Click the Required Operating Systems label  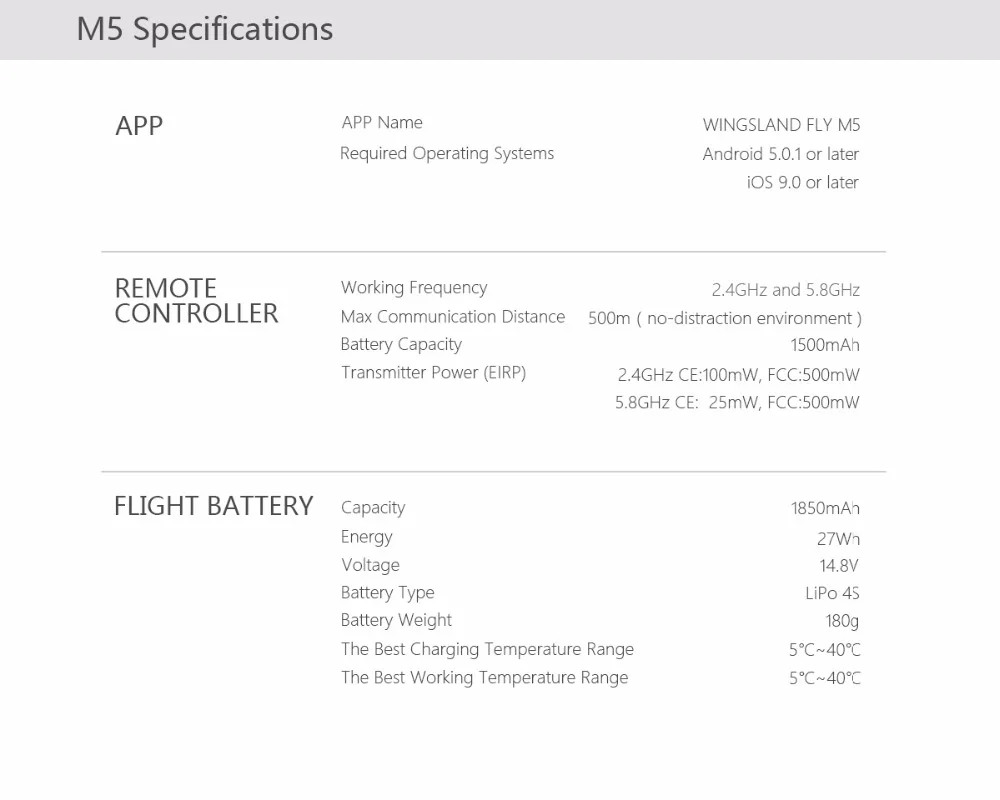447,154
